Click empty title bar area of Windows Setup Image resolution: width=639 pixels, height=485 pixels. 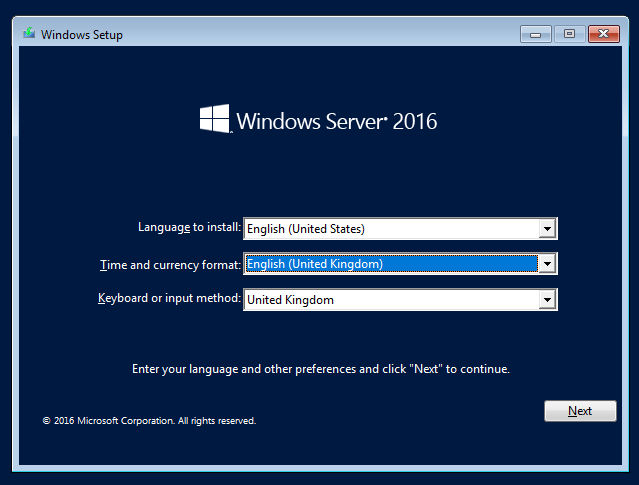320,34
